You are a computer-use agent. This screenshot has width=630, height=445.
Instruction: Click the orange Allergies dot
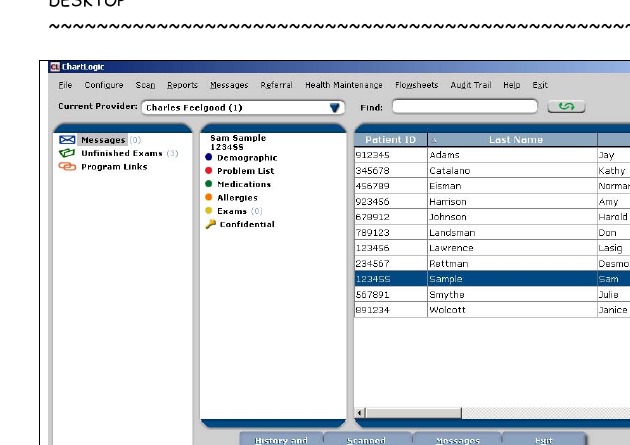[209, 197]
